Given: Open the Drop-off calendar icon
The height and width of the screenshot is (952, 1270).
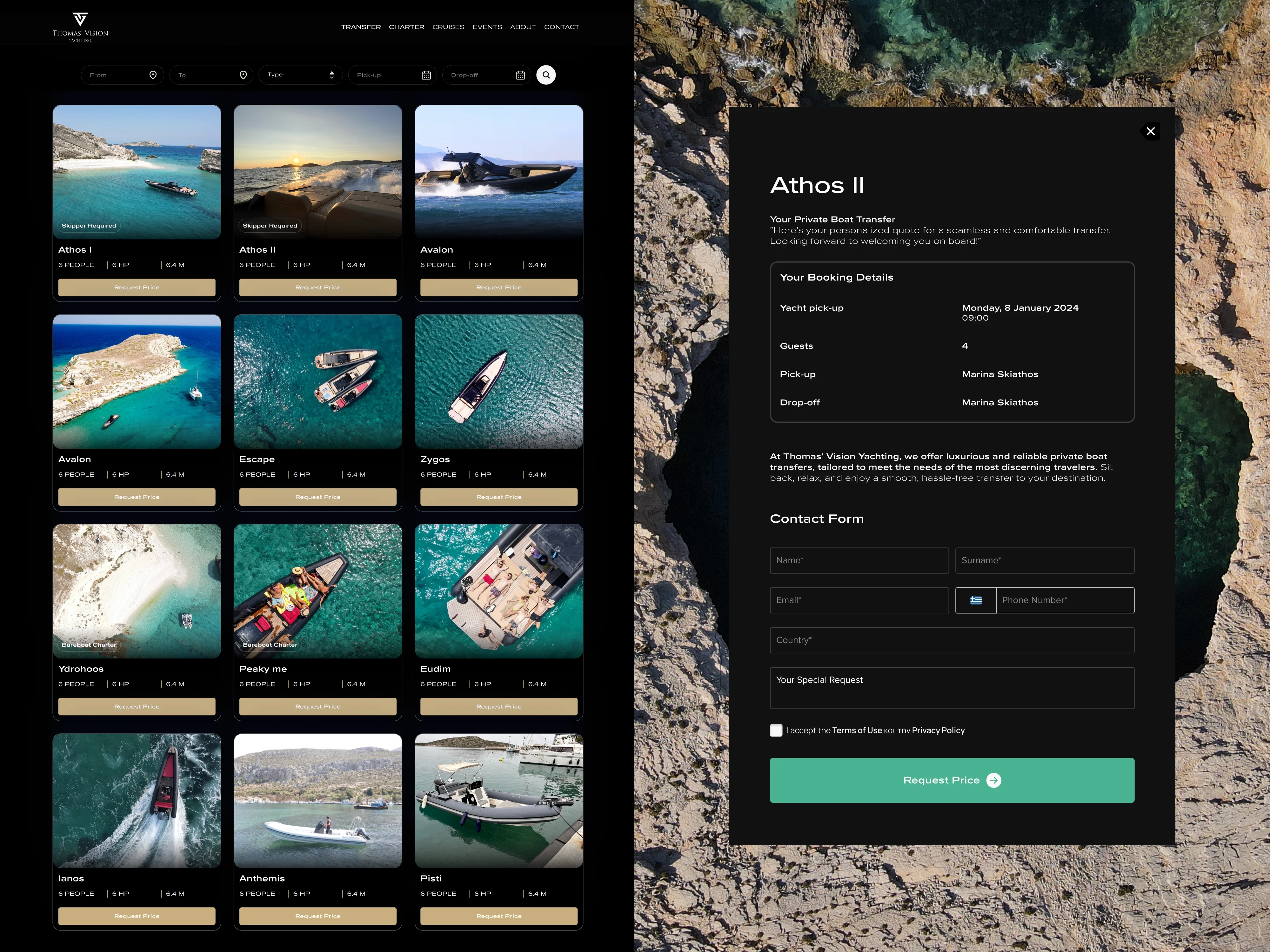Looking at the screenshot, I should [520, 75].
